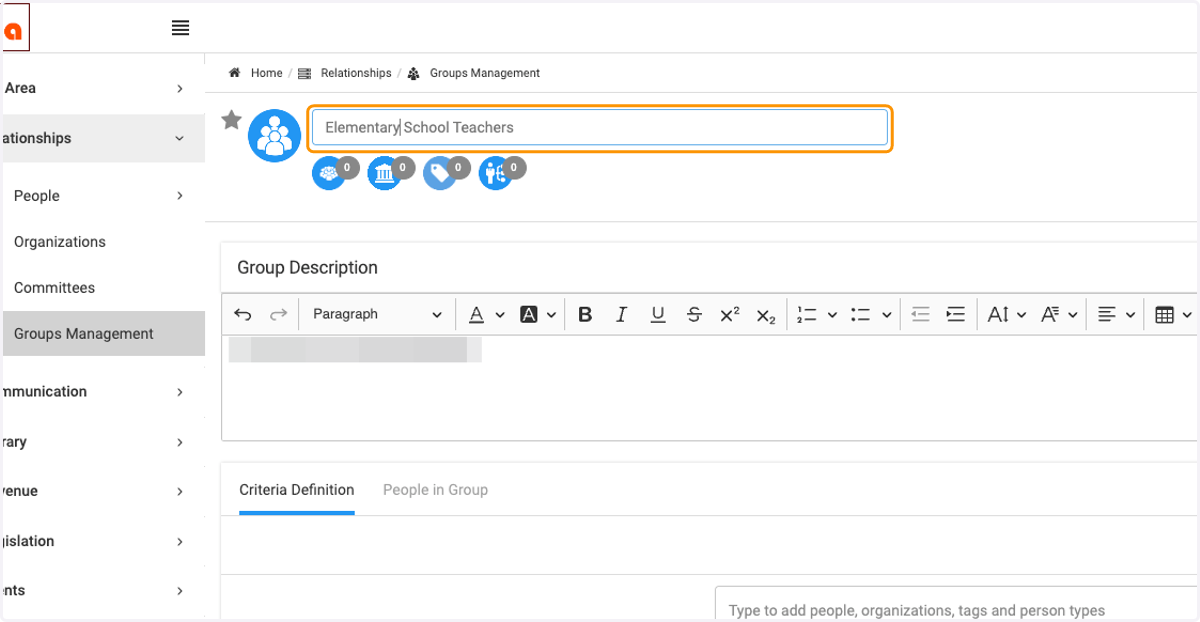The width and height of the screenshot is (1200, 622).
Task: Click the Groups Management breadcrumb
Action: pos(485,73)
